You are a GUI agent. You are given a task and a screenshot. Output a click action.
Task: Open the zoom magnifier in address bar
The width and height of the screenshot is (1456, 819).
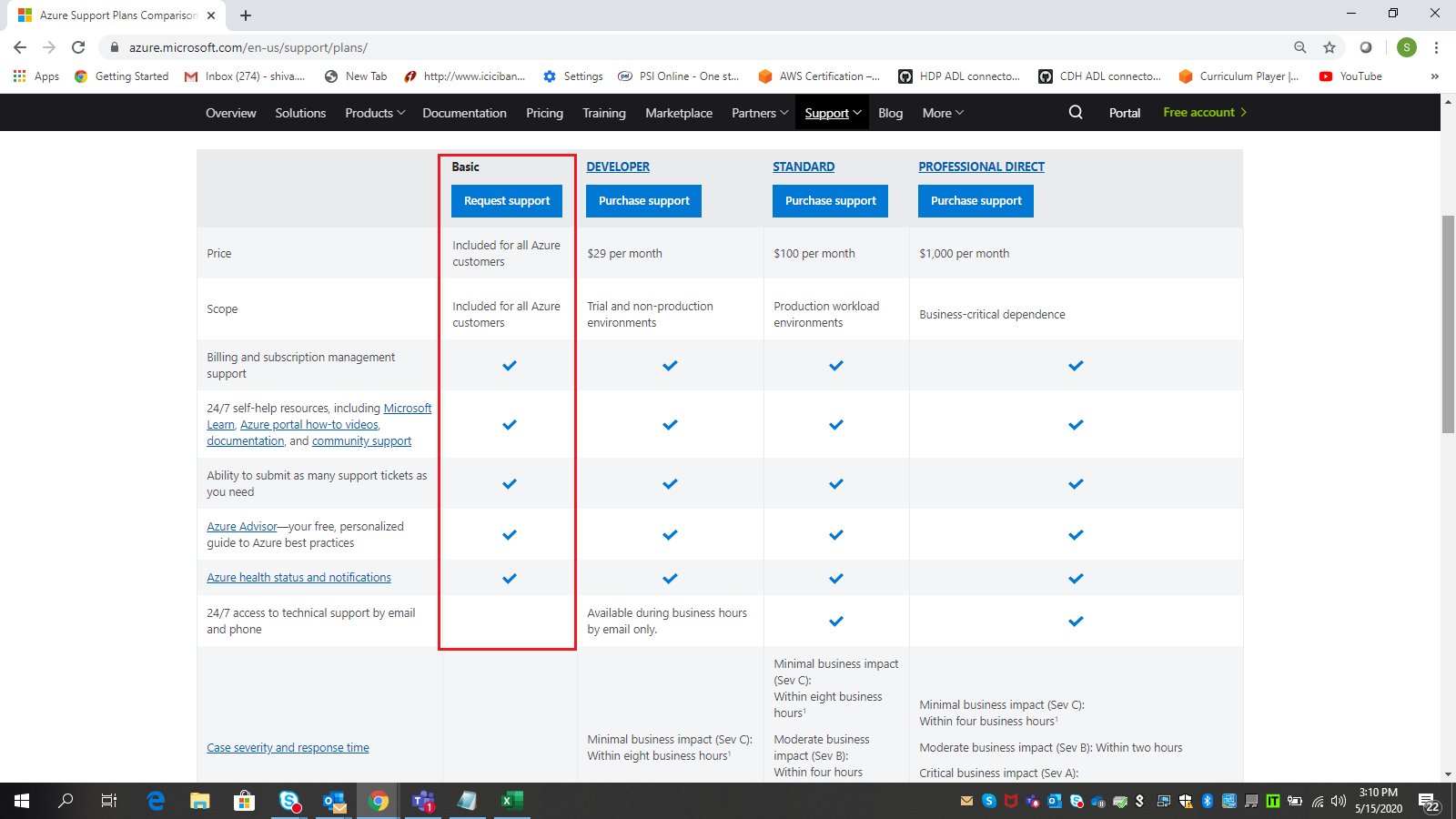pos(1300,47)
